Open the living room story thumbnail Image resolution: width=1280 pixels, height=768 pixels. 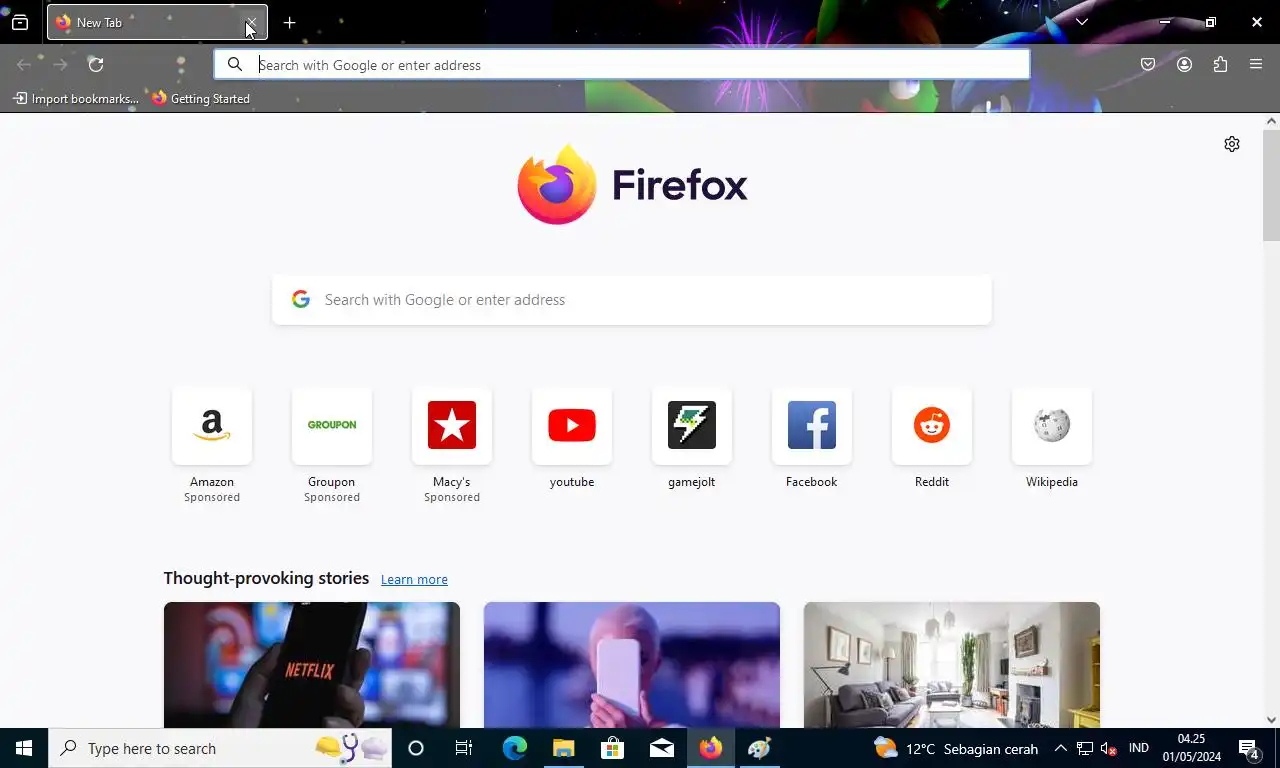click(x=952, y=665)
